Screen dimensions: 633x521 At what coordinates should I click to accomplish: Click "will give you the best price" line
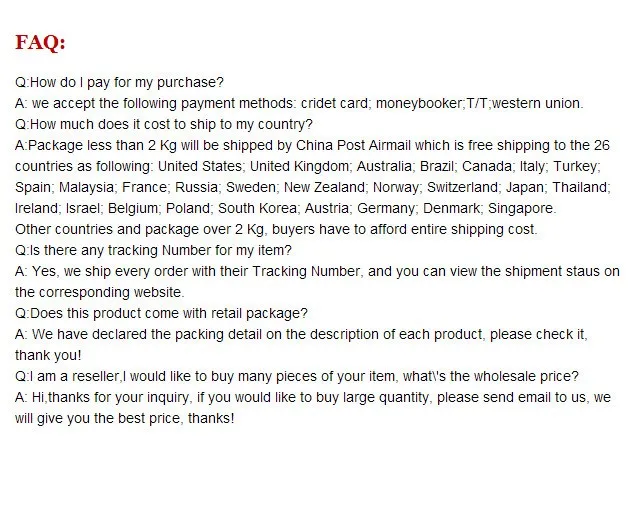coord(124,418)
